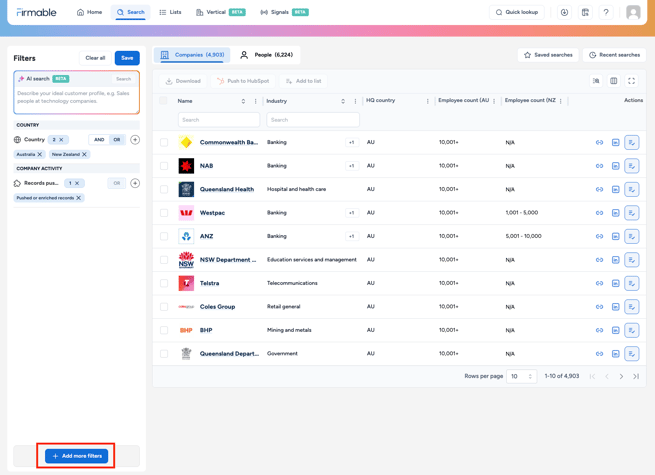Jump to the last results page

click(x=636, y=376)
